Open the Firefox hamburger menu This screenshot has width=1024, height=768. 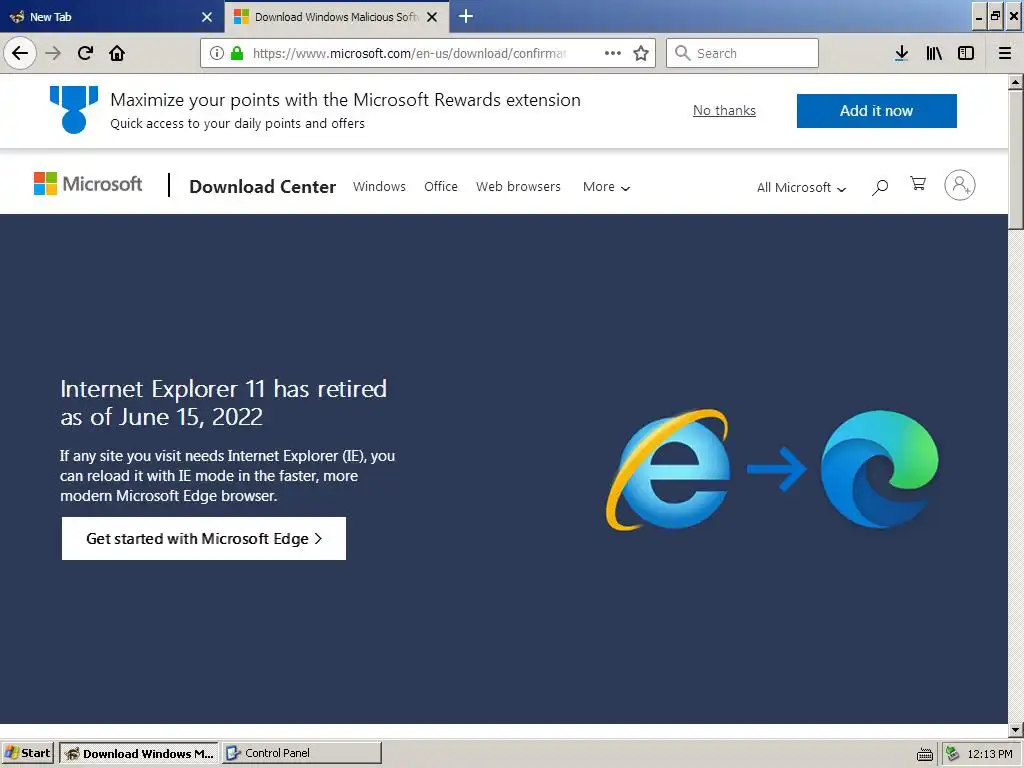[x=1005, y=53]
